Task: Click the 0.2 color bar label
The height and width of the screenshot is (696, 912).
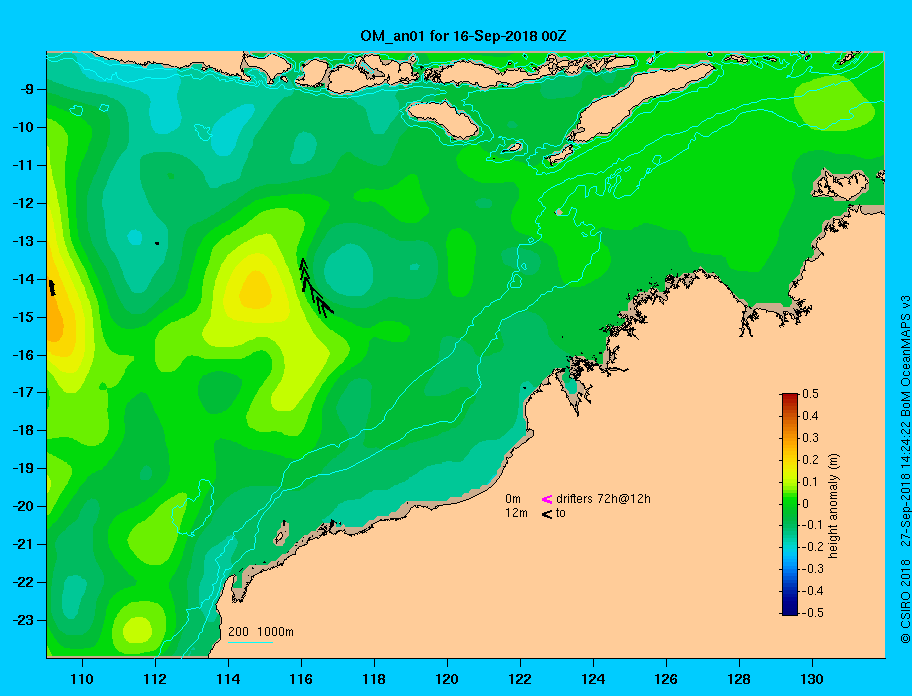Action: pyautogui.click(x=810, y=460)
